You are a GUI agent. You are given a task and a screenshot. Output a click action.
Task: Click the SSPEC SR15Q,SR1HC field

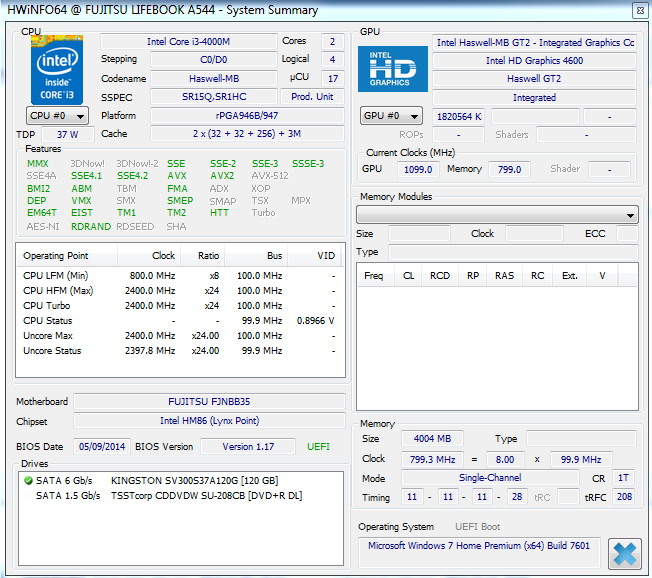pyautogui.click(x=214, y=97)
